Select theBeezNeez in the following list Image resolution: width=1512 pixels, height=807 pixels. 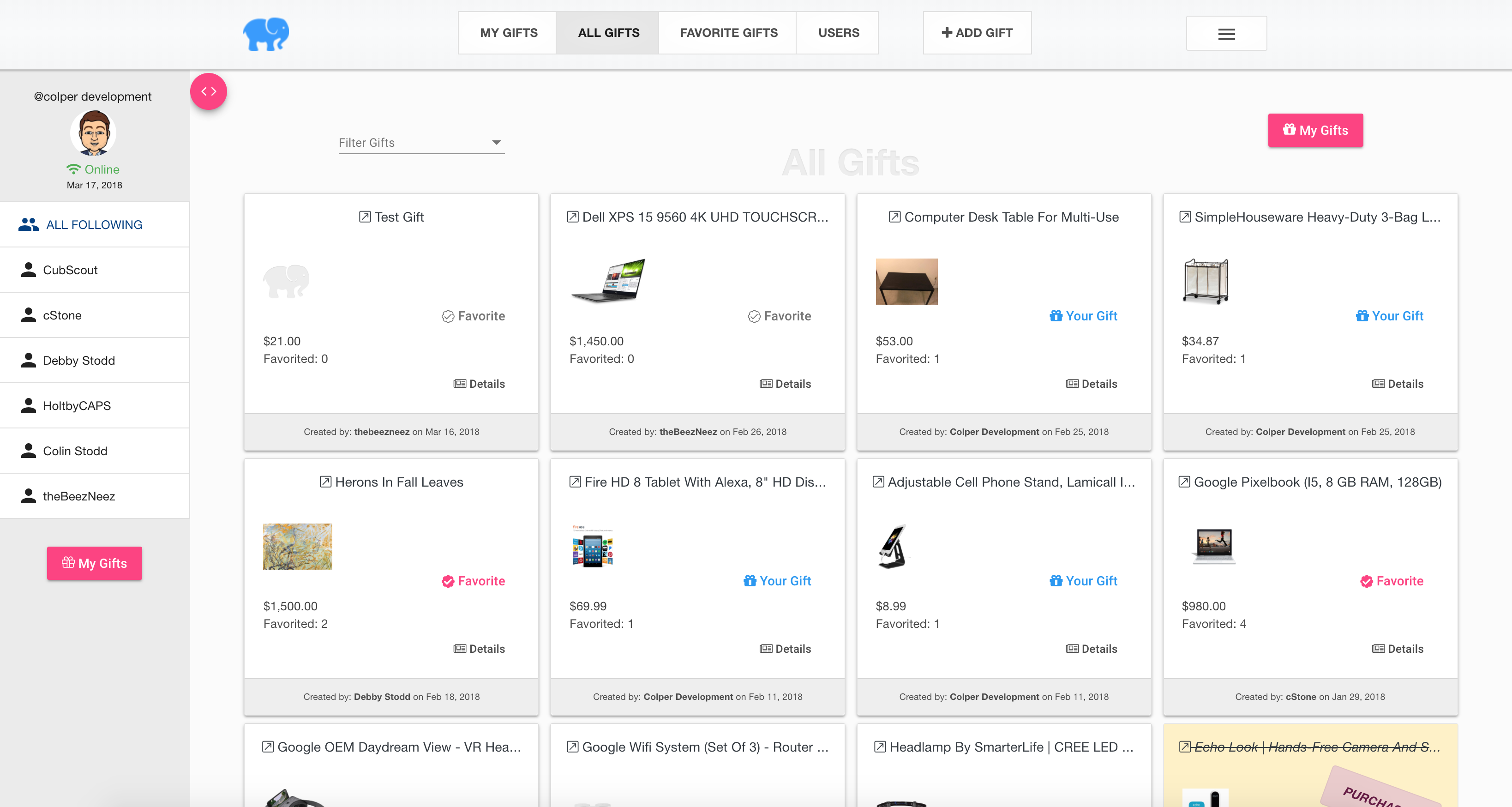[95, 496]
